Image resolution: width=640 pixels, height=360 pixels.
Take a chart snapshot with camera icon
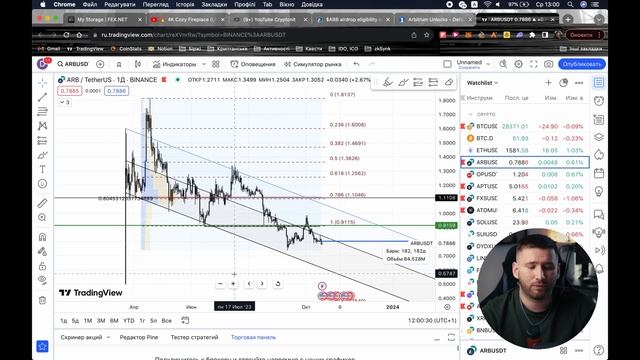[x=549, y=64]
